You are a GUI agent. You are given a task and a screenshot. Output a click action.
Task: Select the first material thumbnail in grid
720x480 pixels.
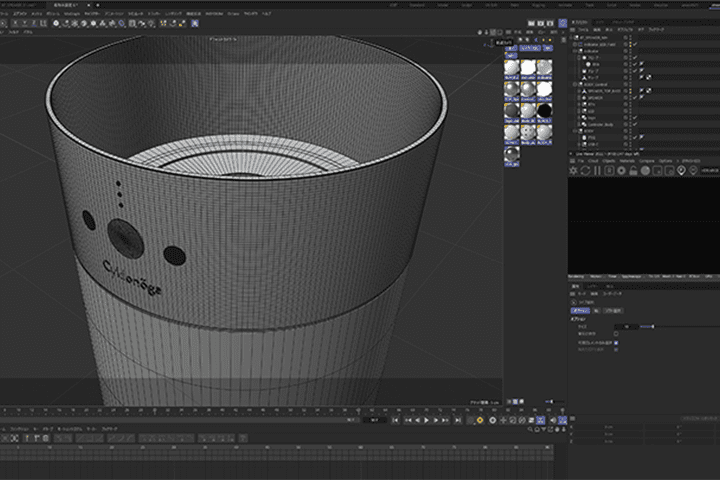pyautogui.click(x=512, y=68)
